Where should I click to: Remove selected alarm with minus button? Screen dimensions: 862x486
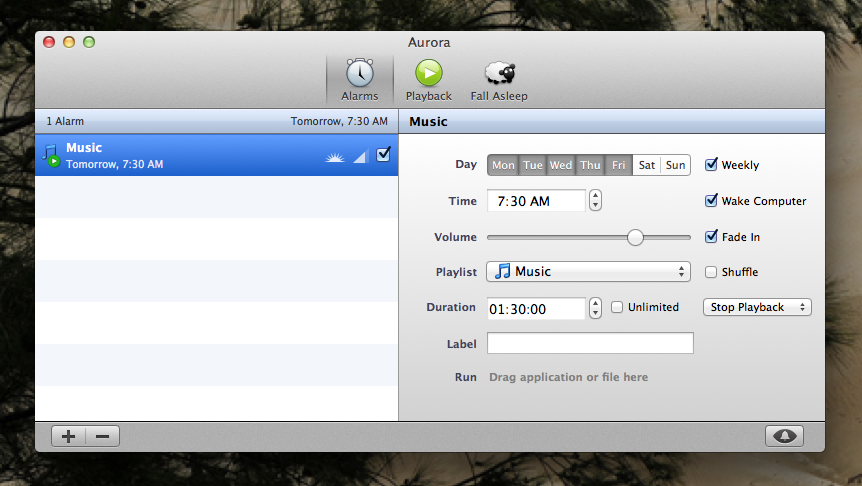103,437
